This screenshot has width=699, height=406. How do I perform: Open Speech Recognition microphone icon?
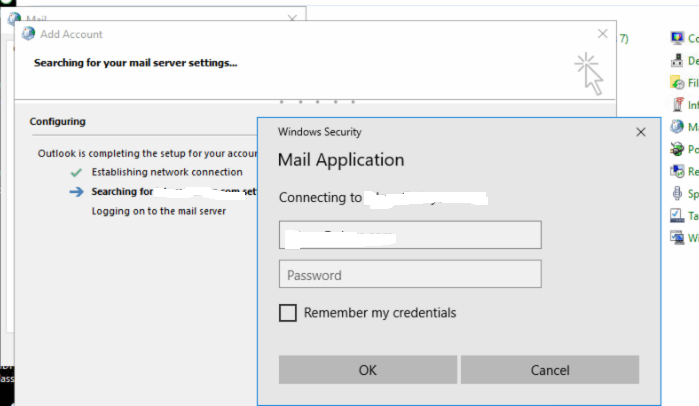click(x=677, y=193)
